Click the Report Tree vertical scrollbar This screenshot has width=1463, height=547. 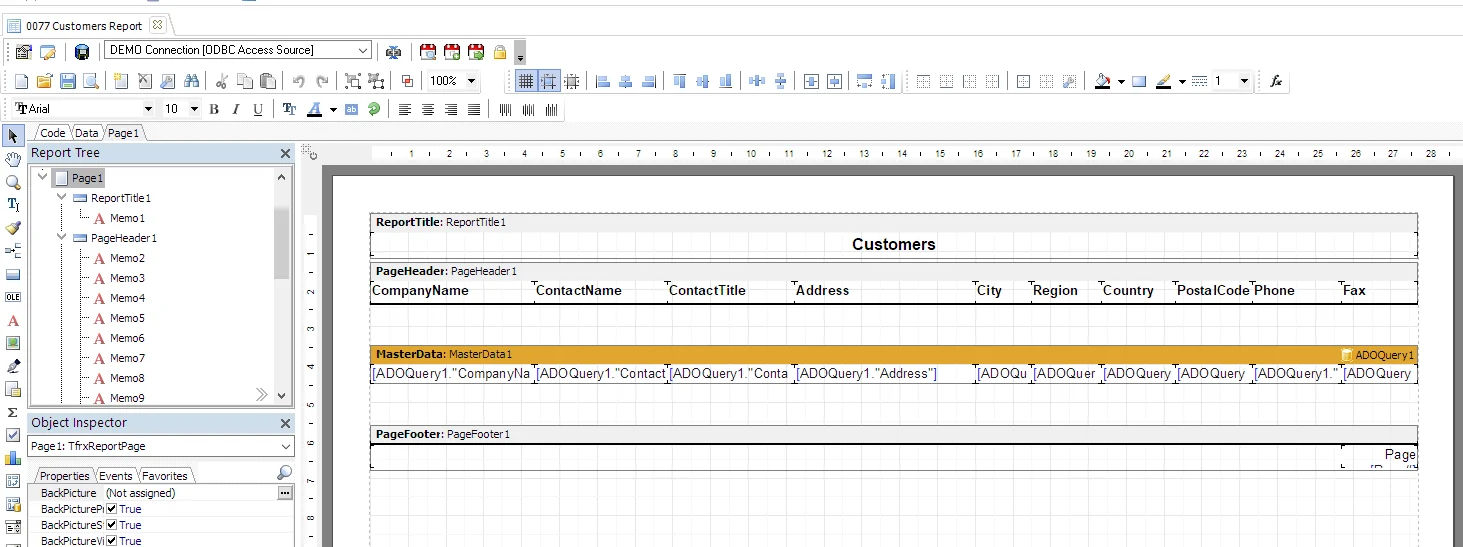click(x=281, y=288)
